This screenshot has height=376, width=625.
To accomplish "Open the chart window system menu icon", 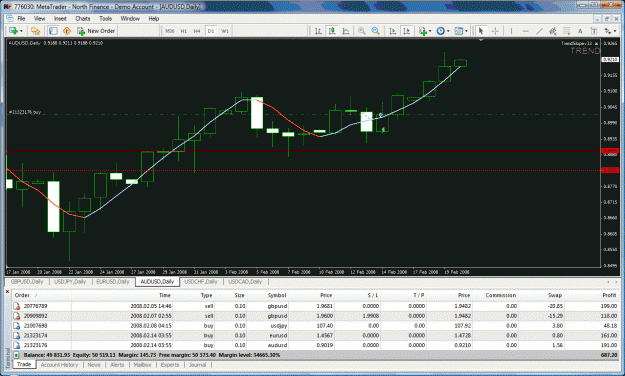I will (10, 18).
